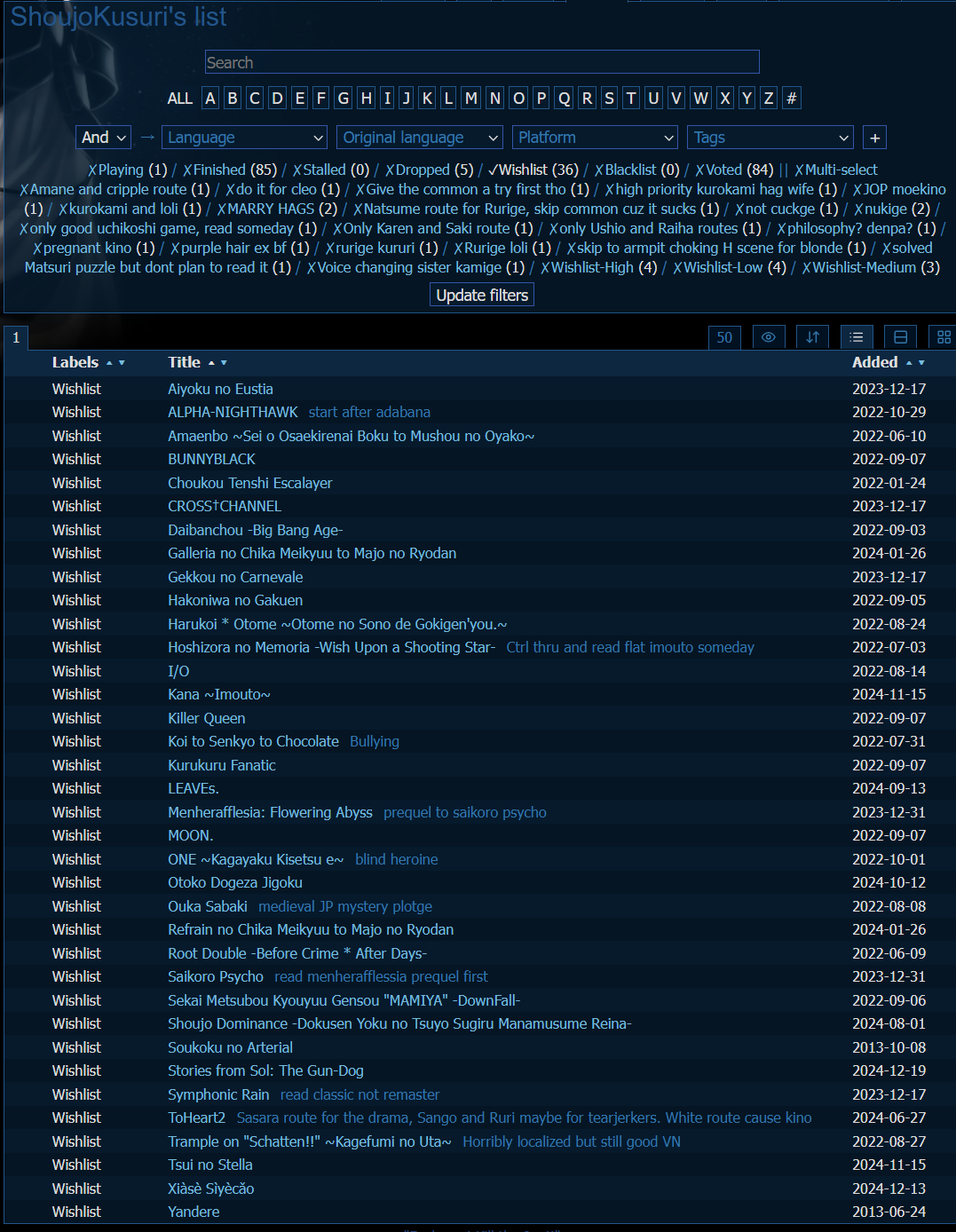Open Killer Queen entry

207,718
